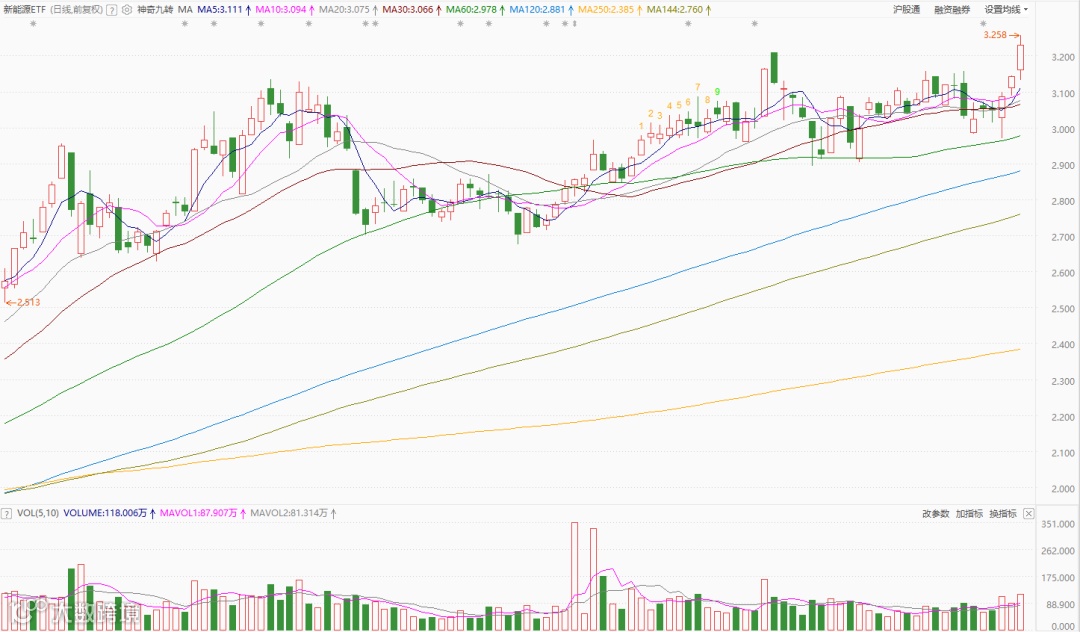
Task: Expand the 设置均线 dropdown
Action: click(x=1006, y=10)
